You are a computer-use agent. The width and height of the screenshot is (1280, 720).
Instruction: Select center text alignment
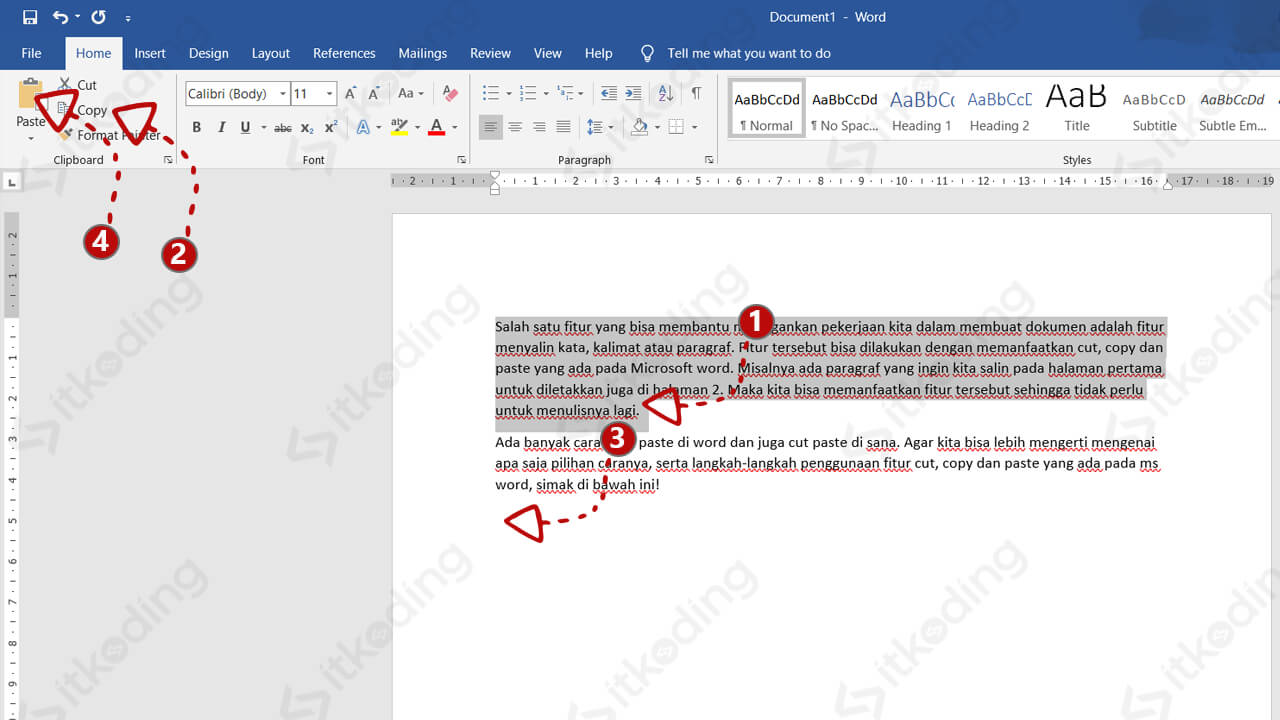point(515,127)
